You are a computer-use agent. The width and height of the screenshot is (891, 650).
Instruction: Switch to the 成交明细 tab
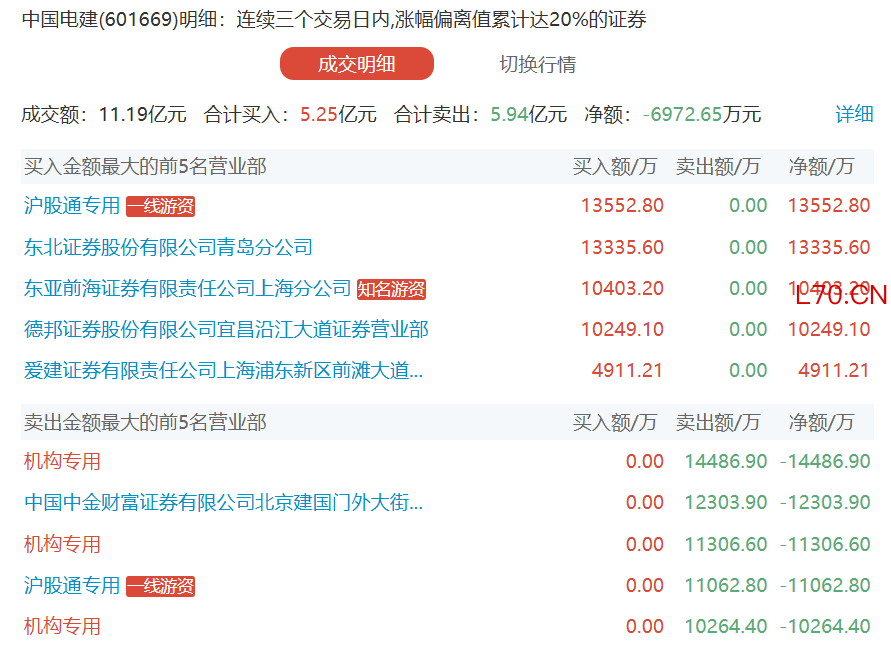click(356, 64)
